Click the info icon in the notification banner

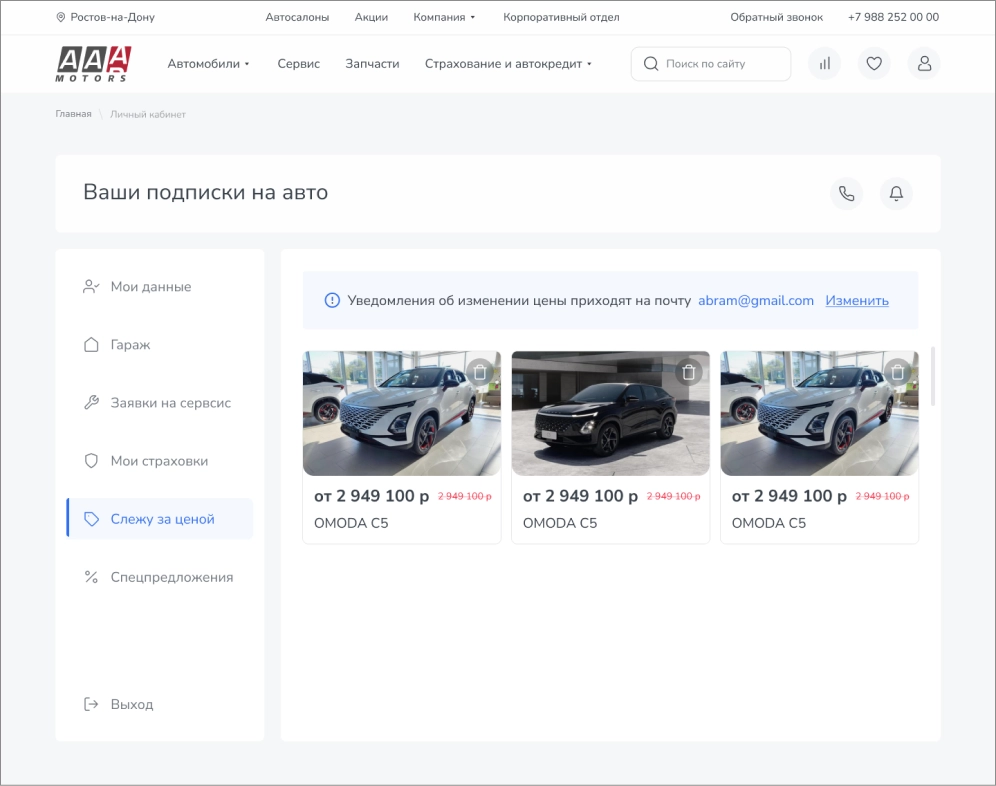tap(332, 301)
